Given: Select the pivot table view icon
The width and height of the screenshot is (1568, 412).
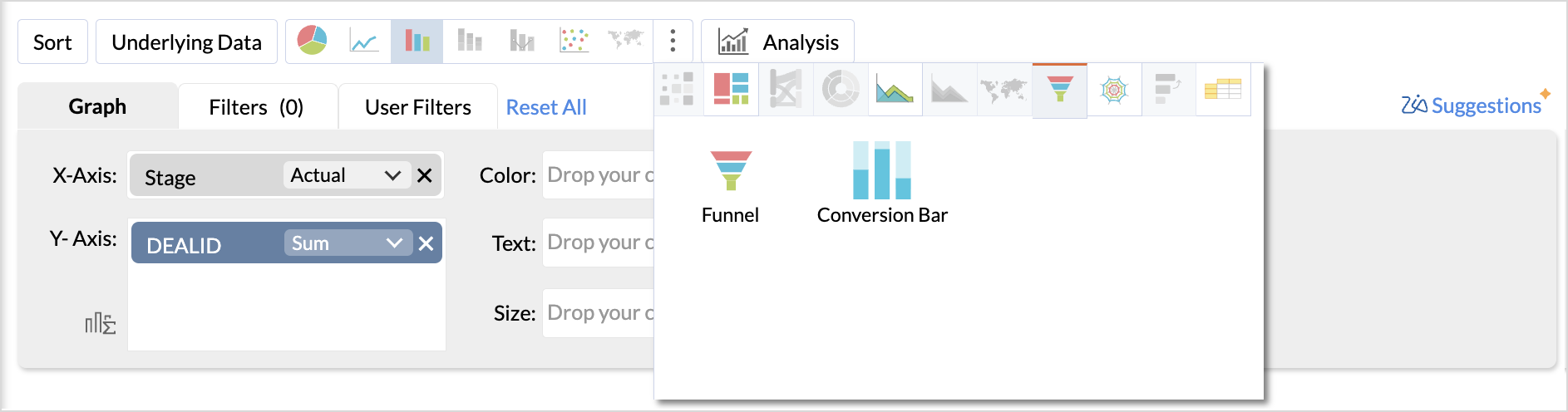Looking at the screenshot, I should (x=1223, y=89).
